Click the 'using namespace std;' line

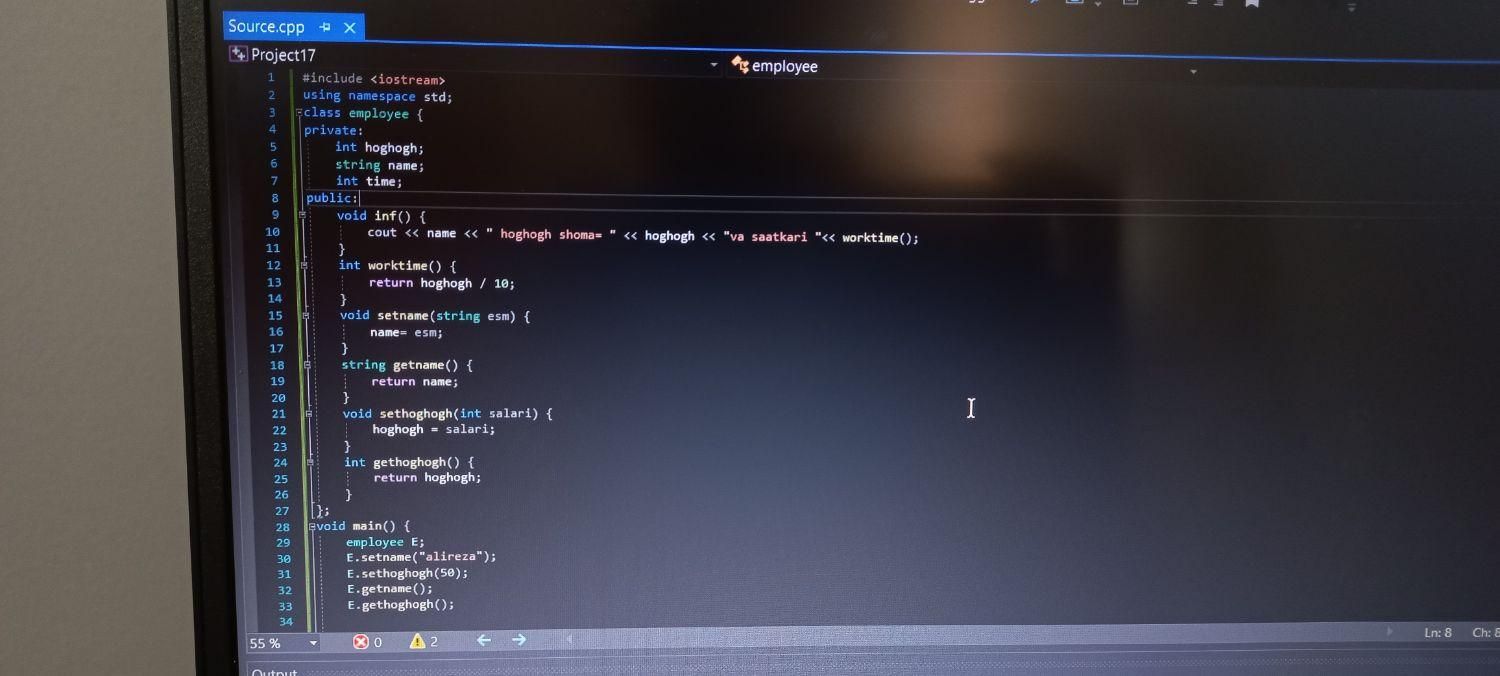[378, 96]
